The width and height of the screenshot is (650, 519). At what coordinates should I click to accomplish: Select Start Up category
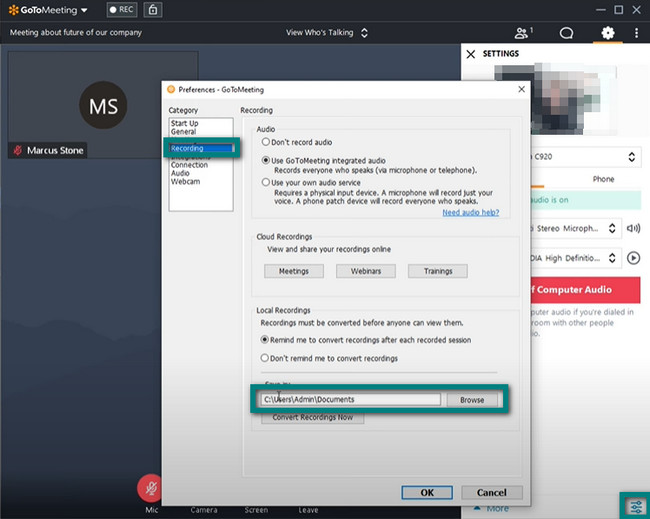point(184,123)
